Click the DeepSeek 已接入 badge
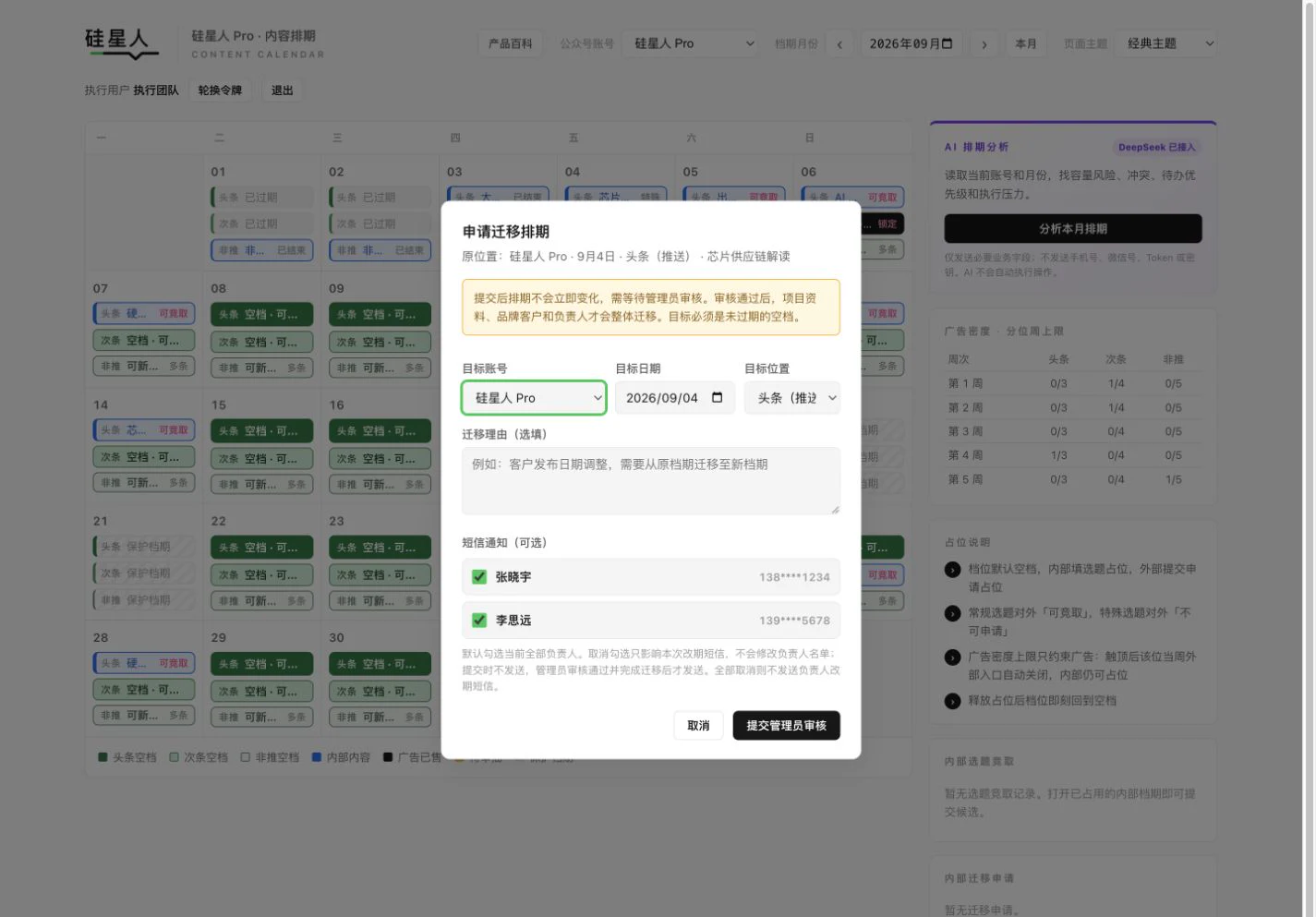Image resolution: width=1316 pixels, height=917 pixels. click(1156, 147)
